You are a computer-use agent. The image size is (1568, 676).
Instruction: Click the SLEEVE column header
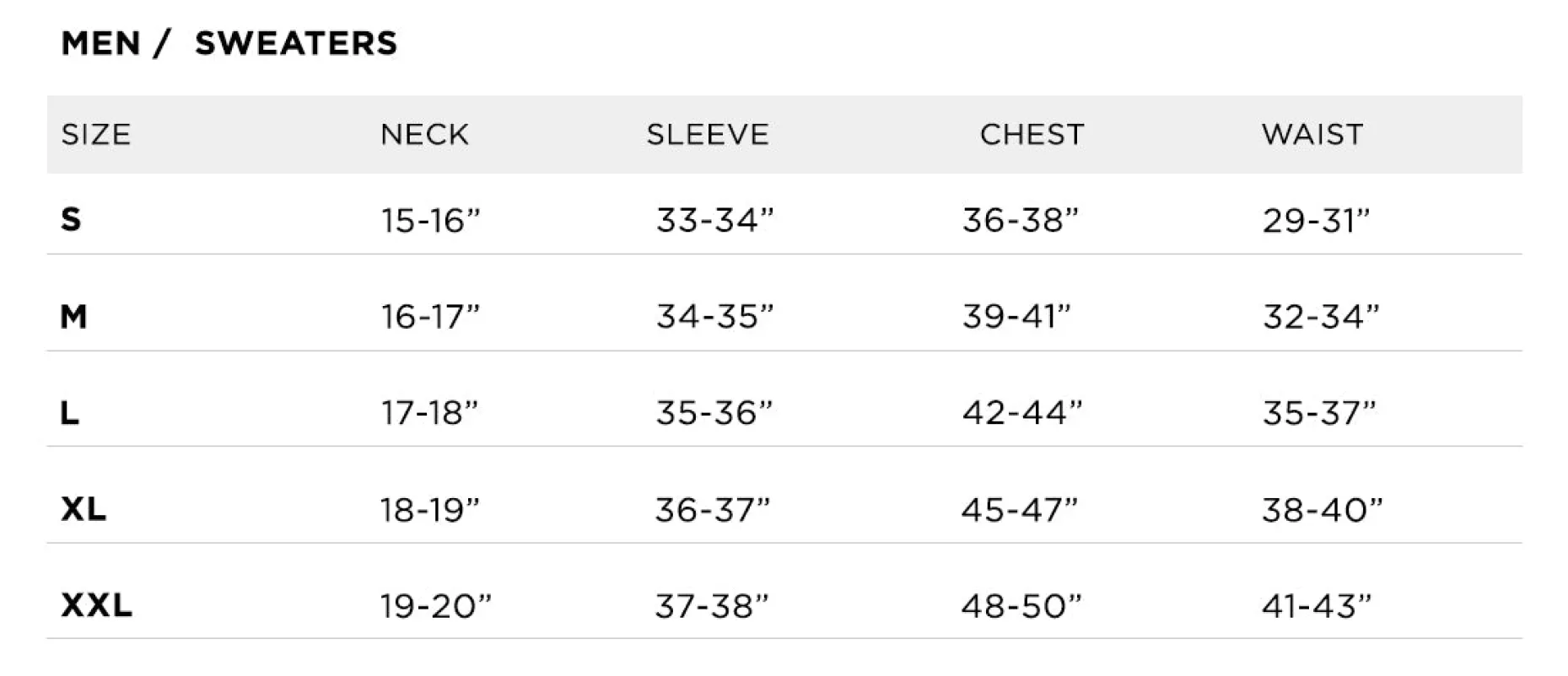click(708, 135)
